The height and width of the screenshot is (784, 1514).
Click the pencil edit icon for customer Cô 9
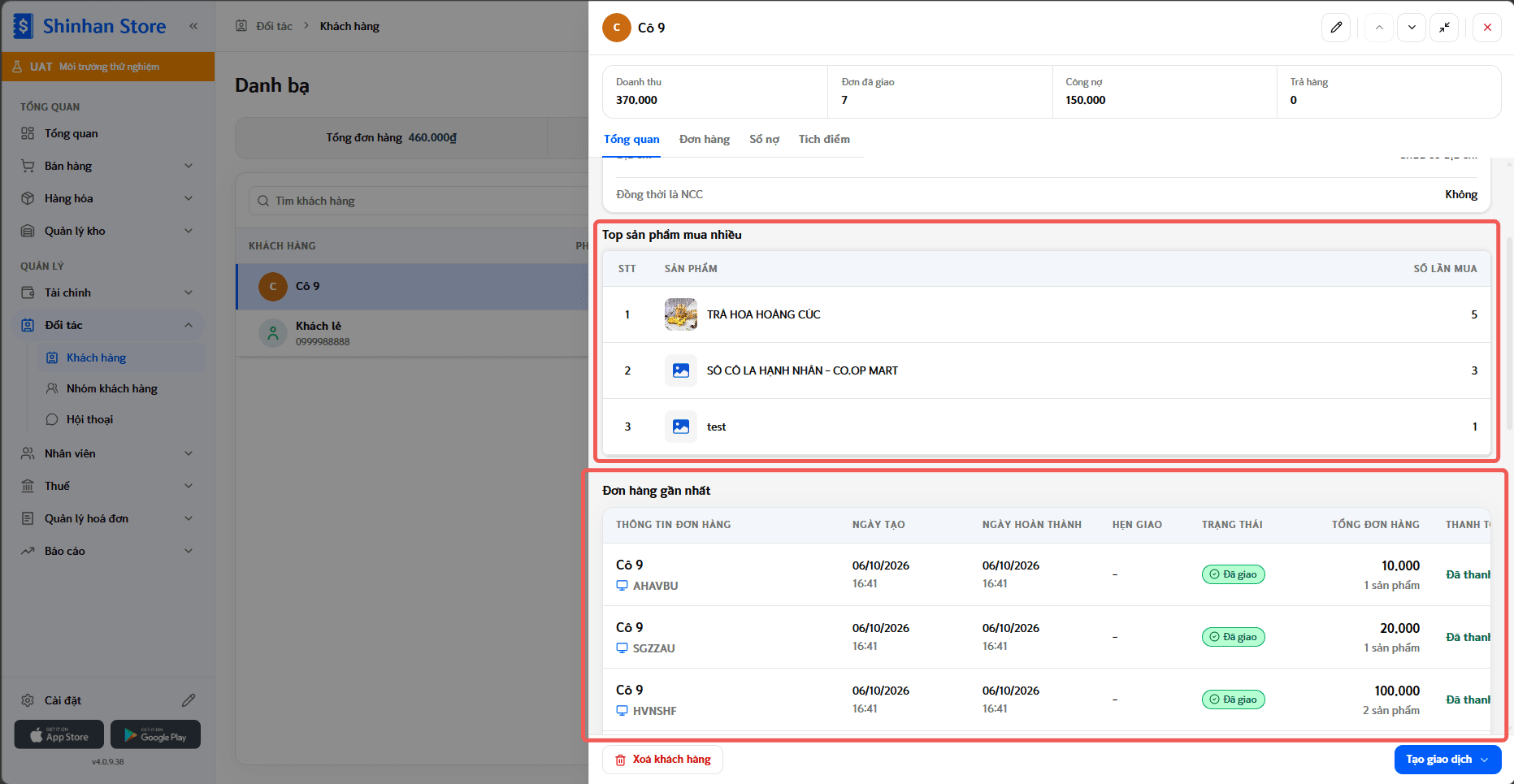pos(1336,28)
